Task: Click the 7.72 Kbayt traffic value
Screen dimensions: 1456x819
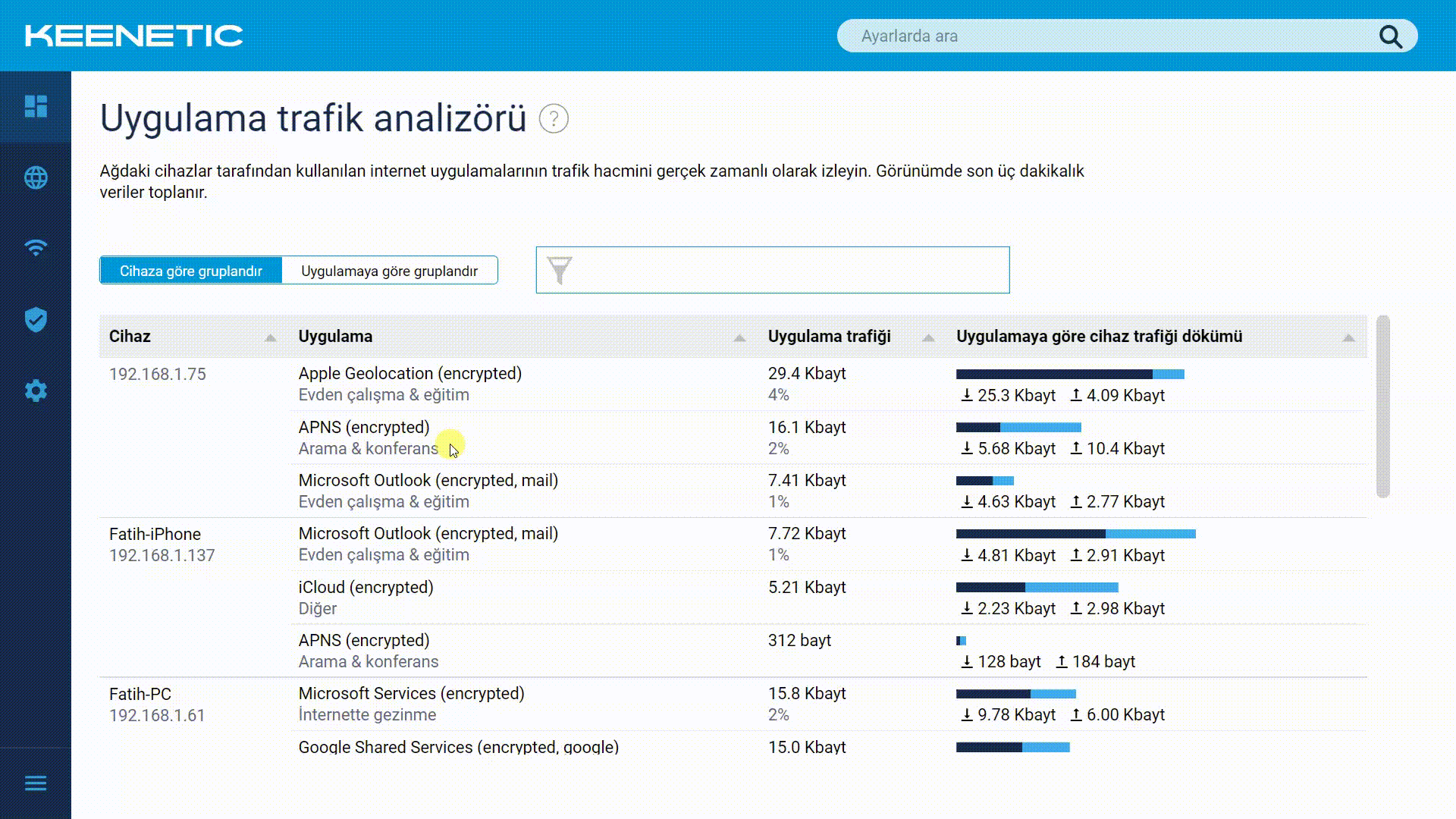Action: [807, 534]
